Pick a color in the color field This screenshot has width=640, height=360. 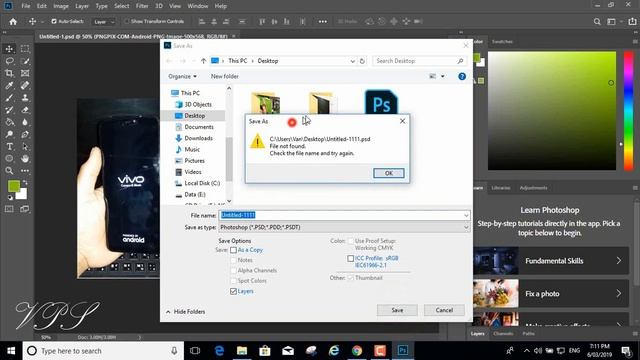(x=552, y=111)
